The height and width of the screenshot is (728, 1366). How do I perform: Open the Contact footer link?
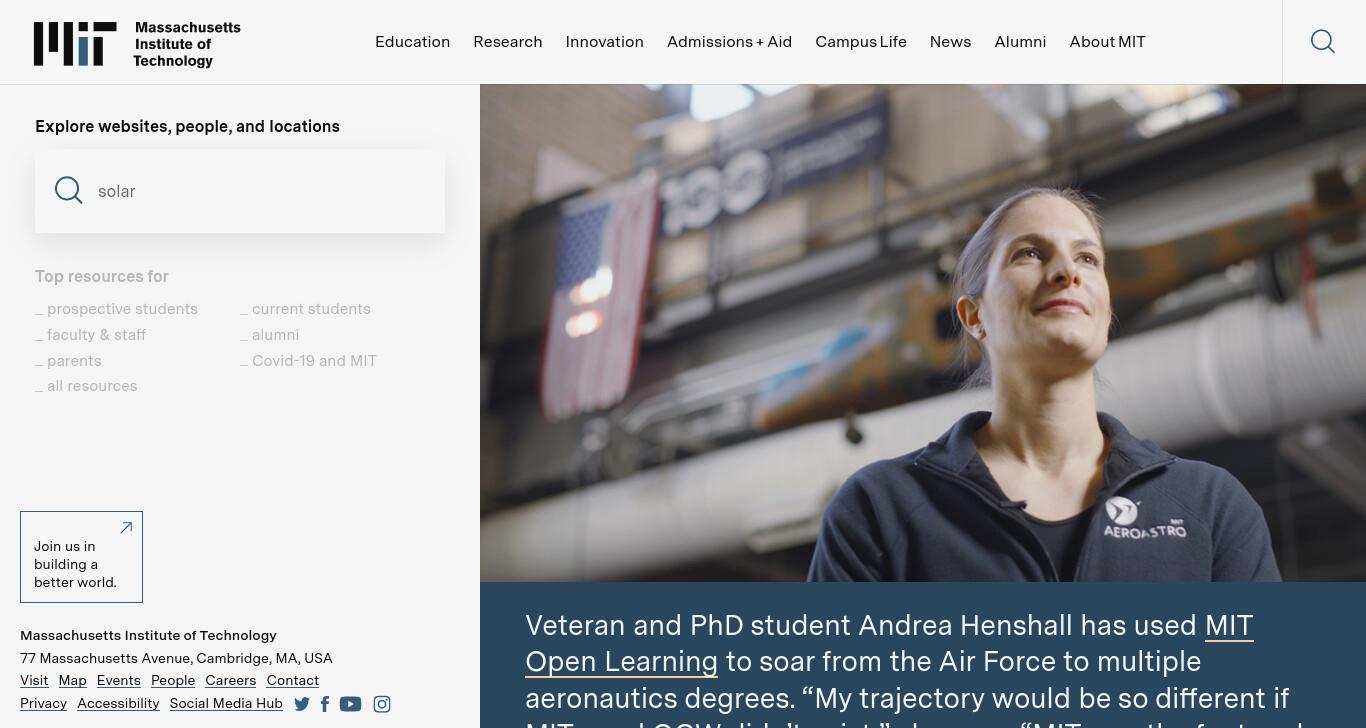point(293,680)
